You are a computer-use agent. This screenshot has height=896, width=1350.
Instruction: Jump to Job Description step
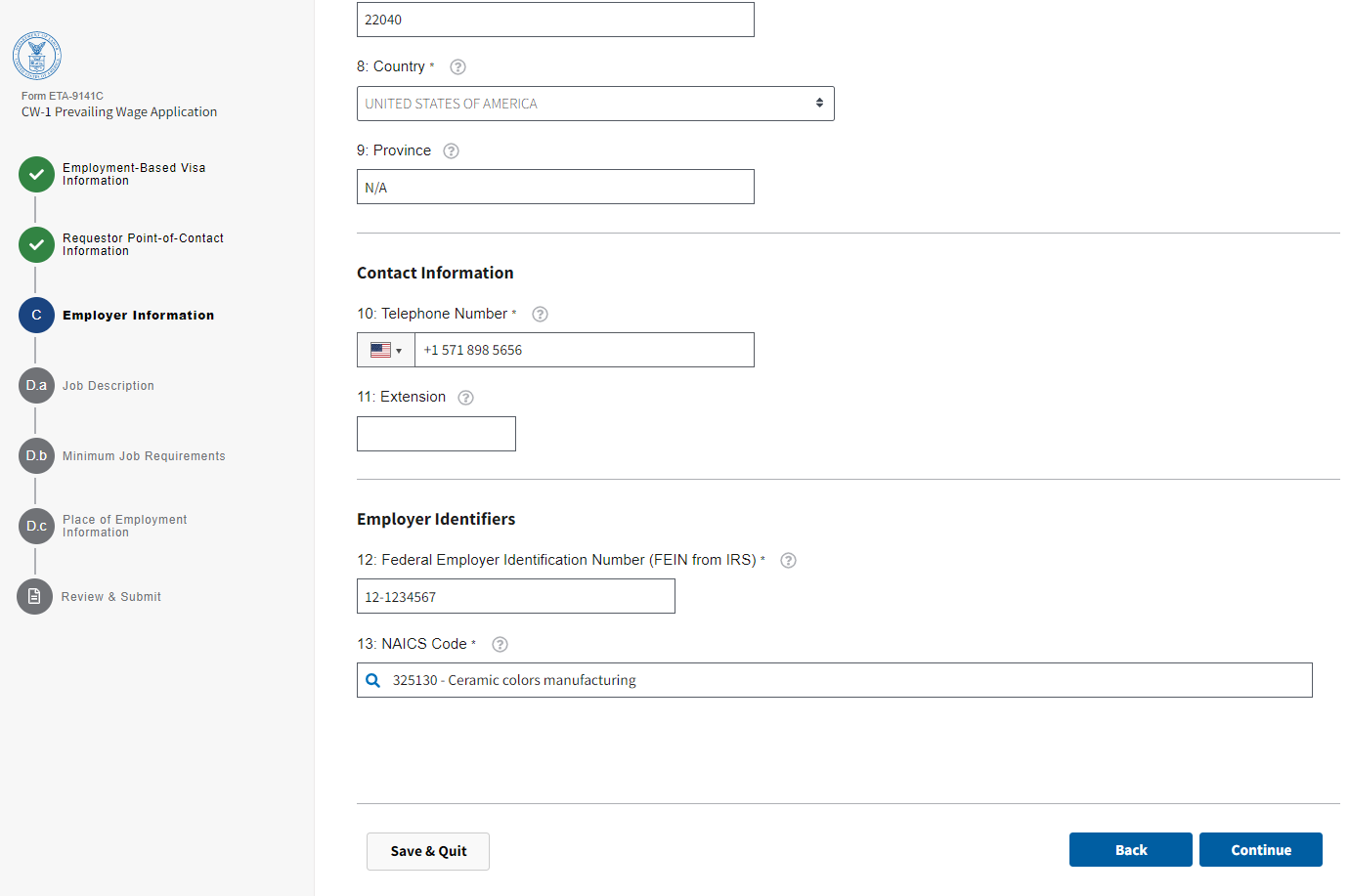click(108, 386)
